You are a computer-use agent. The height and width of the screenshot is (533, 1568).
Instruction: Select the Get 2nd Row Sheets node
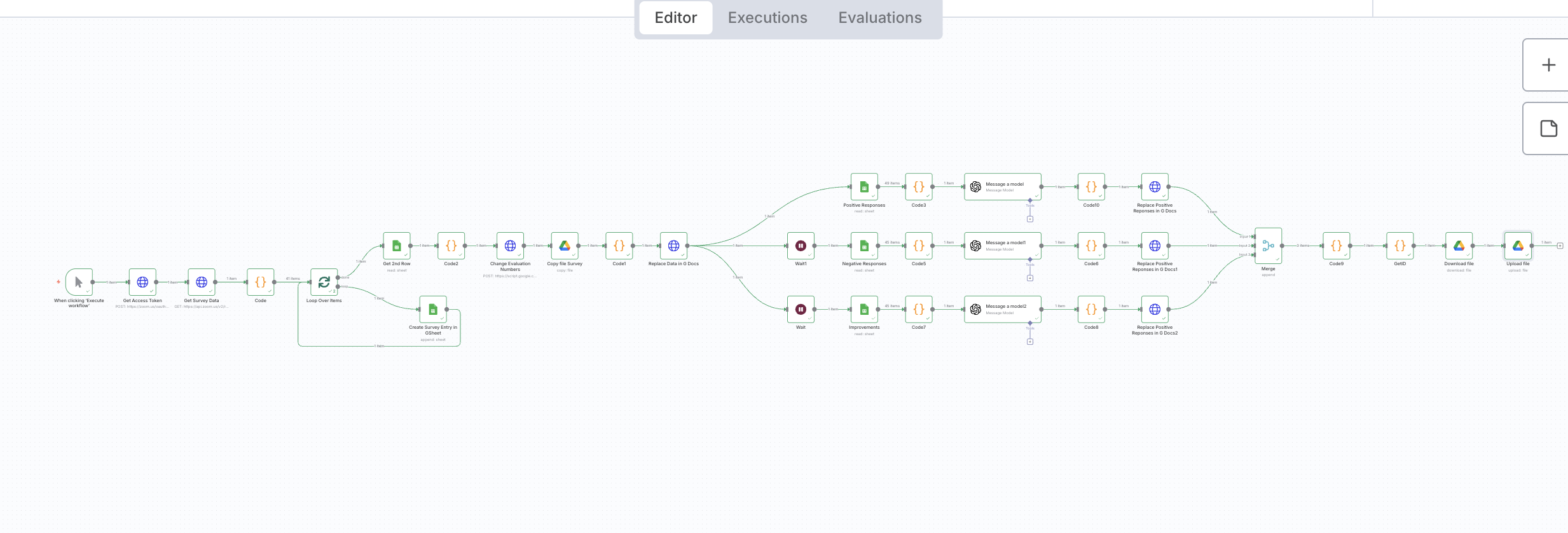[396, 246]
